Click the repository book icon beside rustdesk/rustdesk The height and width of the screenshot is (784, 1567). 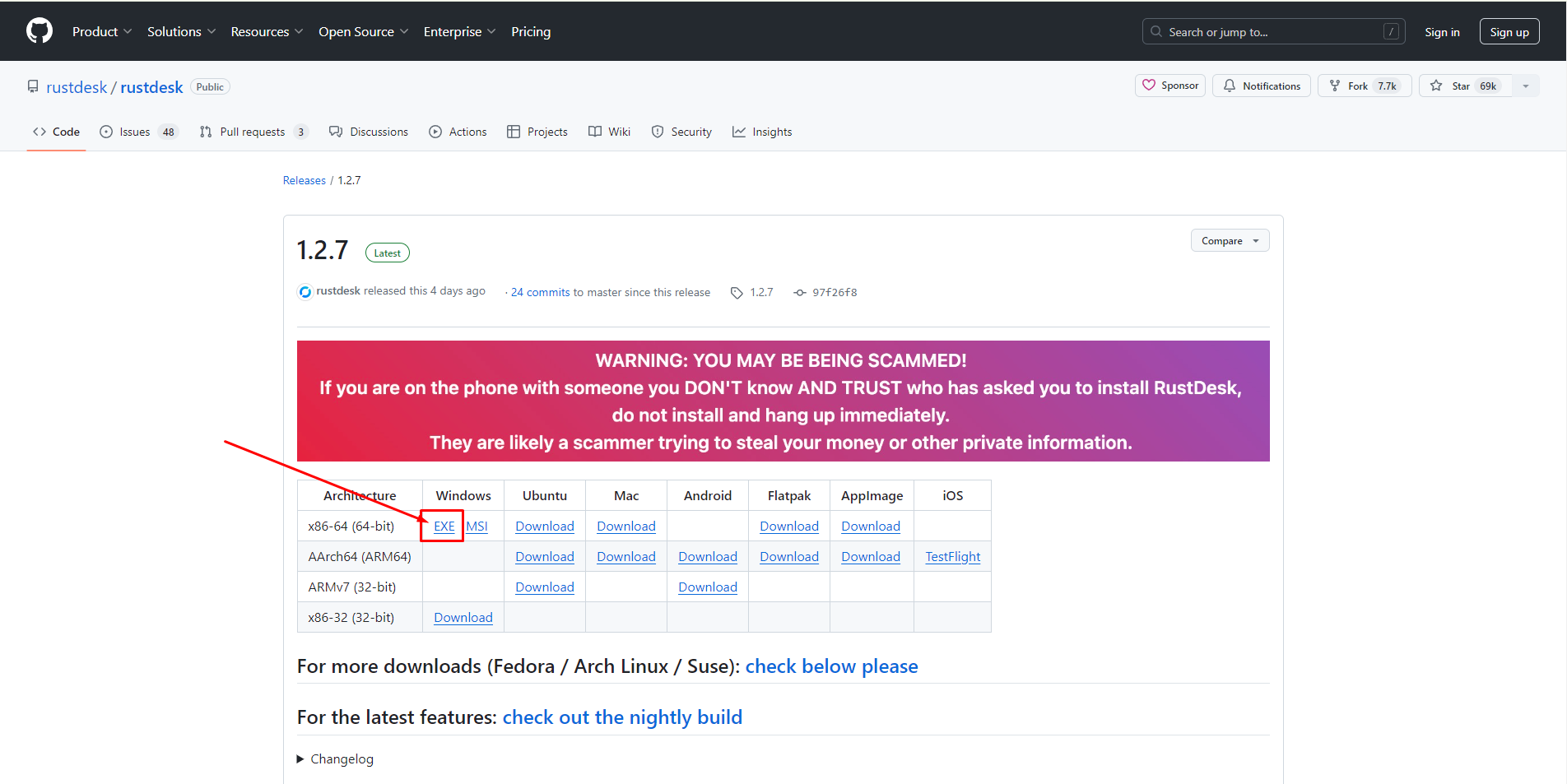click(x=33, y=86)
